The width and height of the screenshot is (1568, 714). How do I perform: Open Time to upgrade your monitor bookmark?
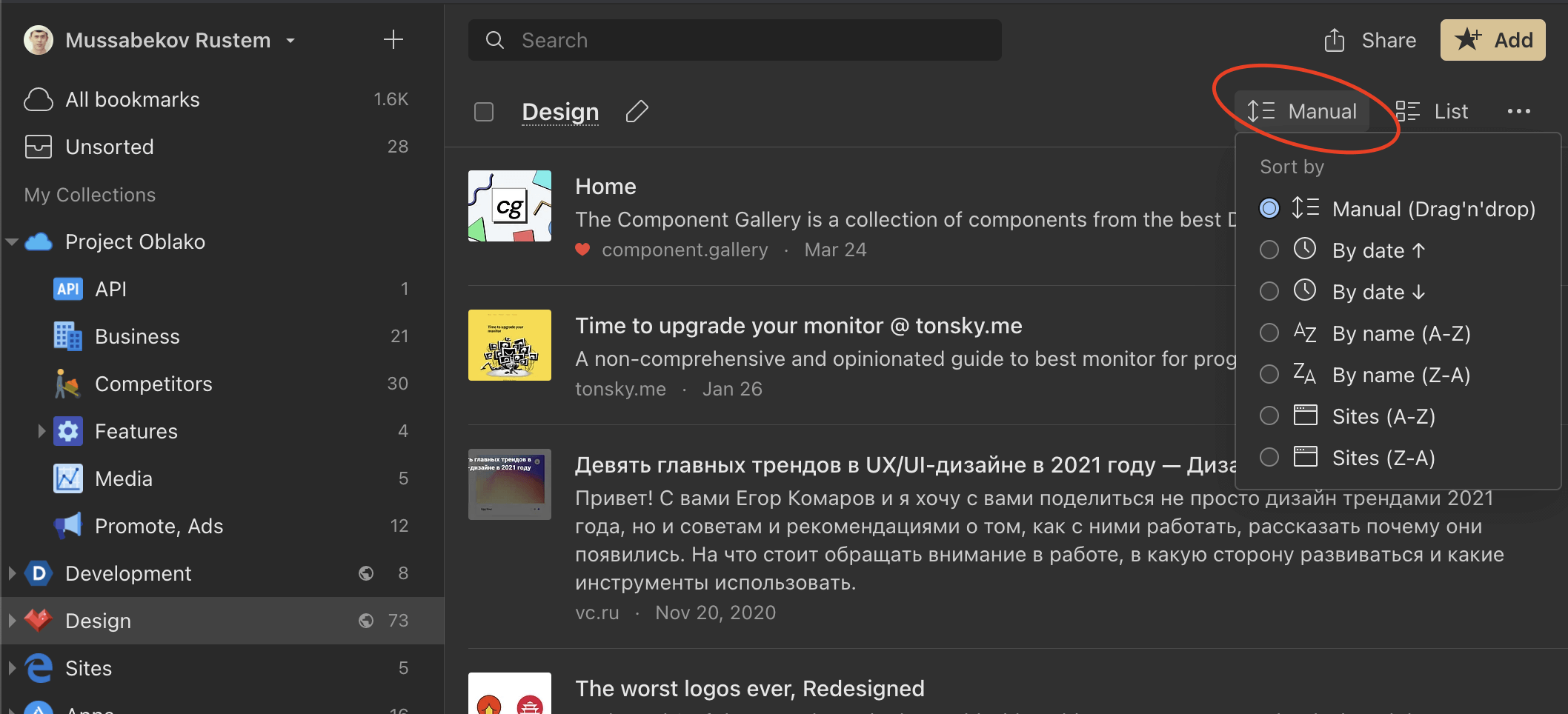pos(799,326)
